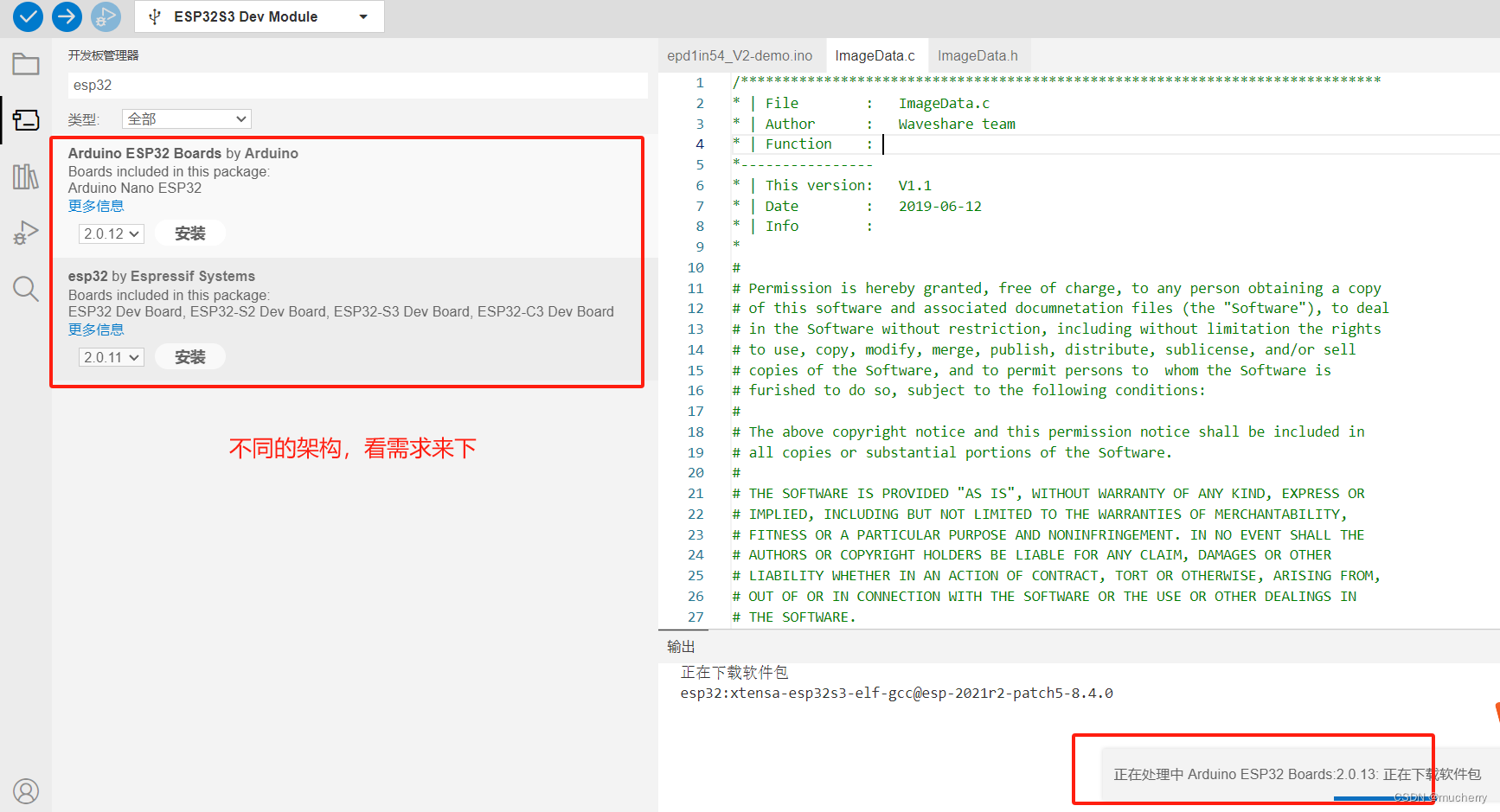Viewport: 1500px width, 812px height.
Task: Open the Boards Manager sidebar icon
Action: [x=26, y=120]
